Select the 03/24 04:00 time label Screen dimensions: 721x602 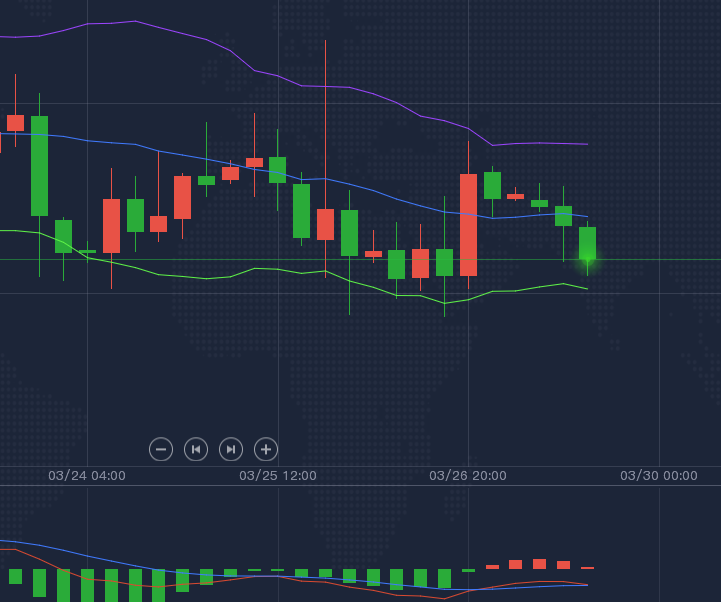click(x=87, y=476)
